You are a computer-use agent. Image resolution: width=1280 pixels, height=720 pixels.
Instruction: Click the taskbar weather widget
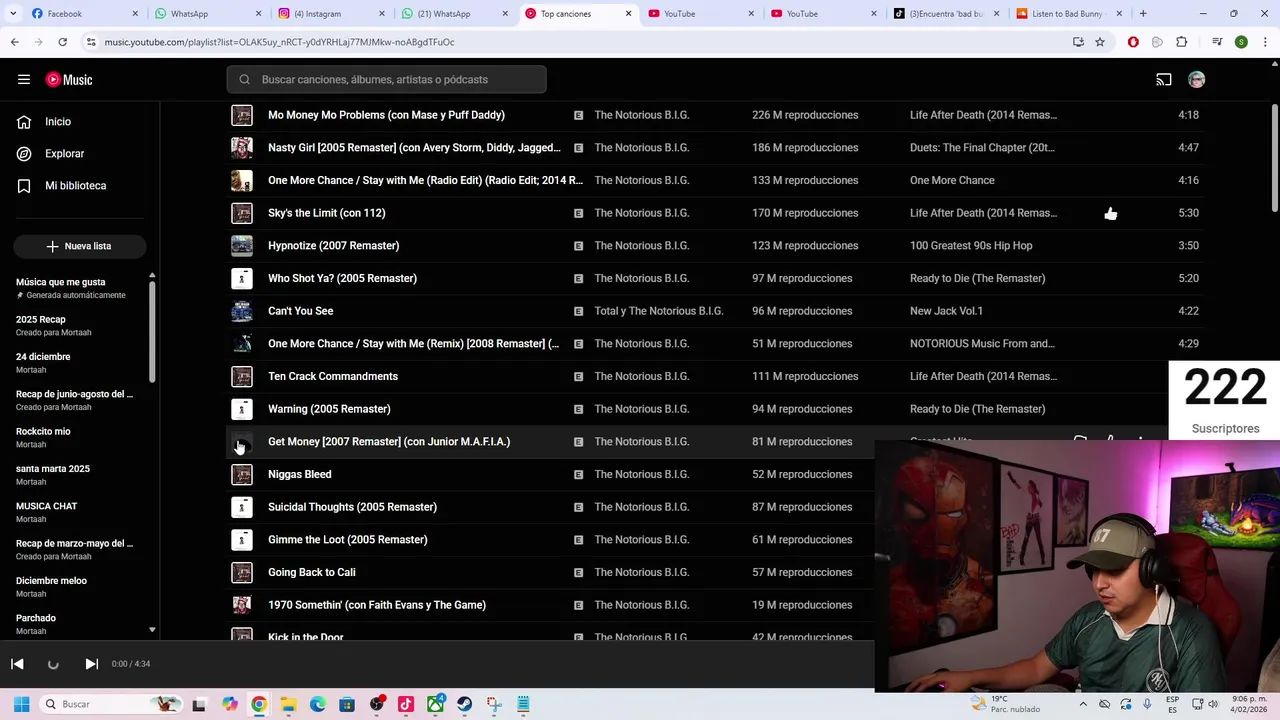tap(1005, 704)
